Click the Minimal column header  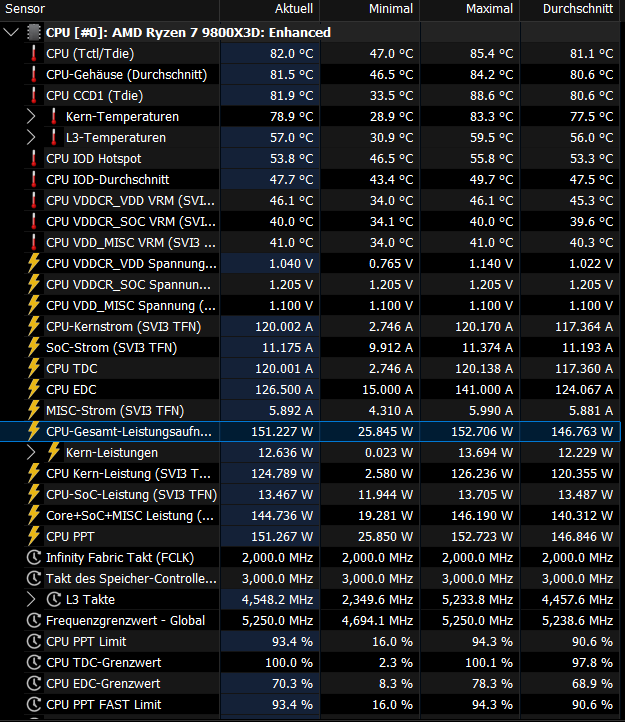pos(369,9)
